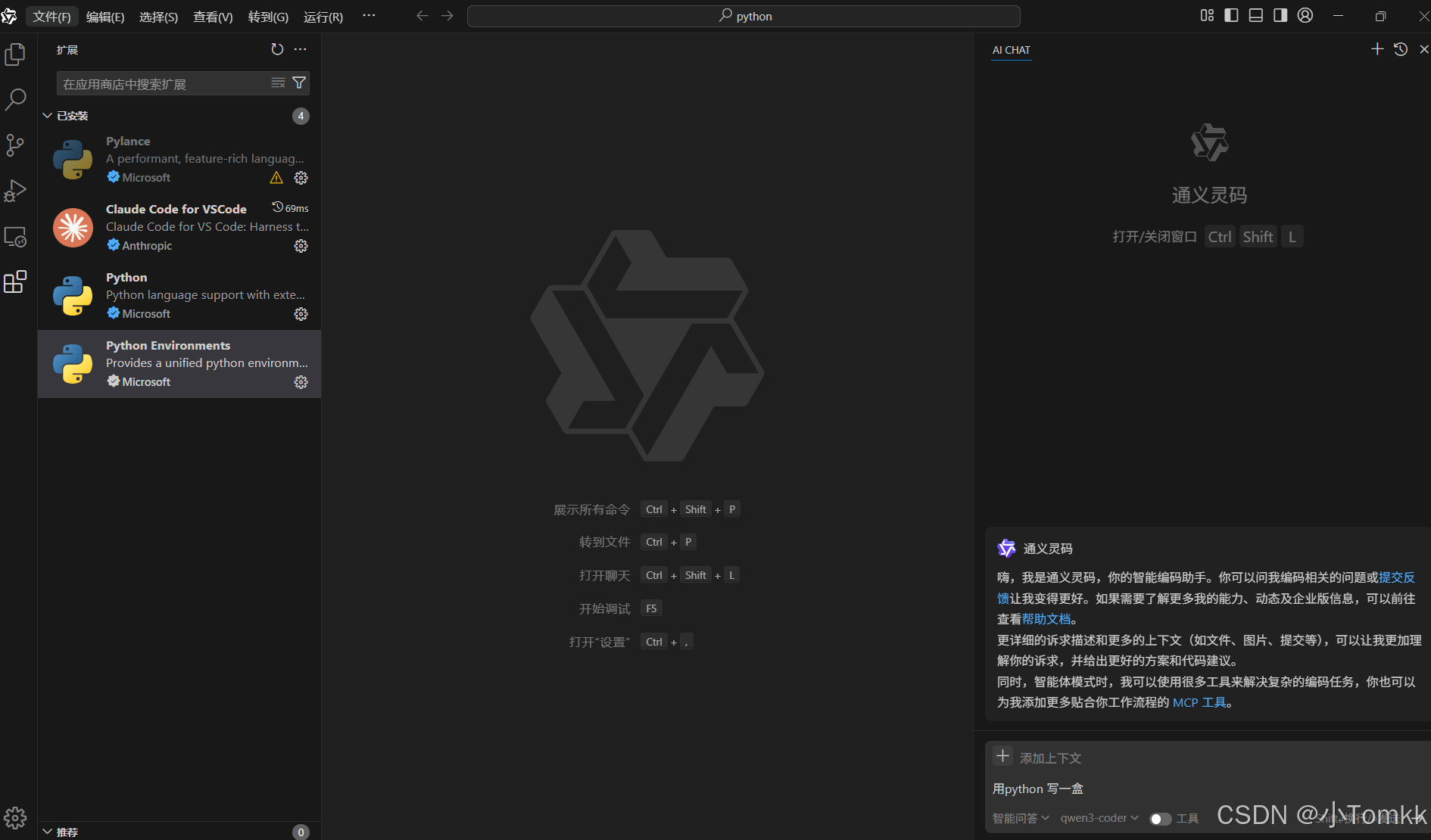Open the Source Control view

point(15,145)
